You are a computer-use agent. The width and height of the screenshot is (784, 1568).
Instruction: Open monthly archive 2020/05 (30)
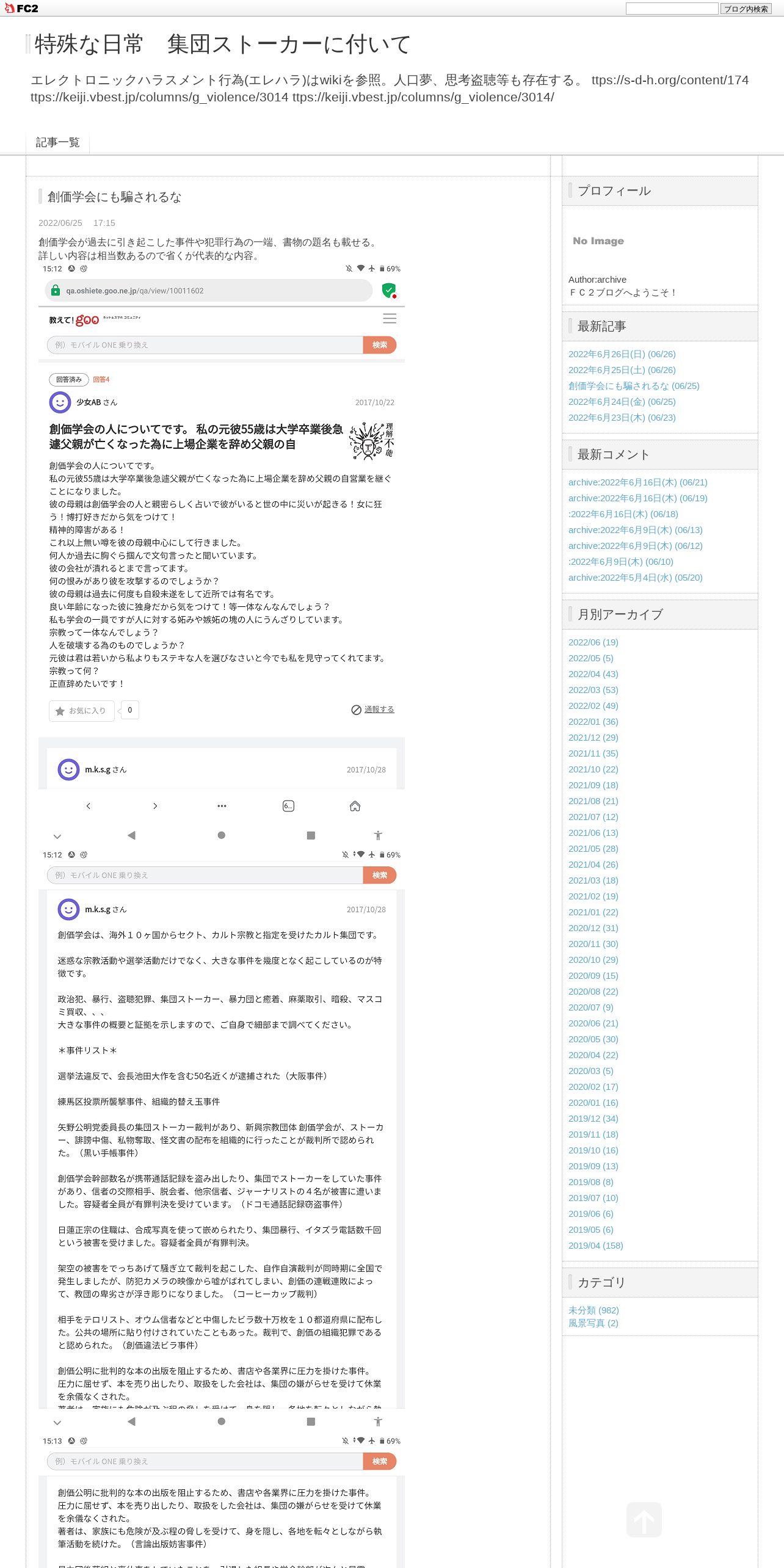593,1039
